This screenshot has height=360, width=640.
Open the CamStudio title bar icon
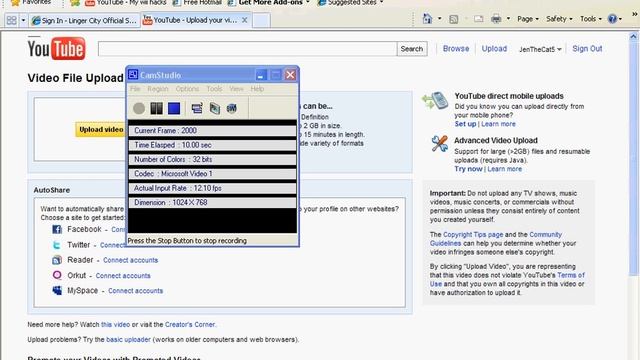tap(133, 75)
